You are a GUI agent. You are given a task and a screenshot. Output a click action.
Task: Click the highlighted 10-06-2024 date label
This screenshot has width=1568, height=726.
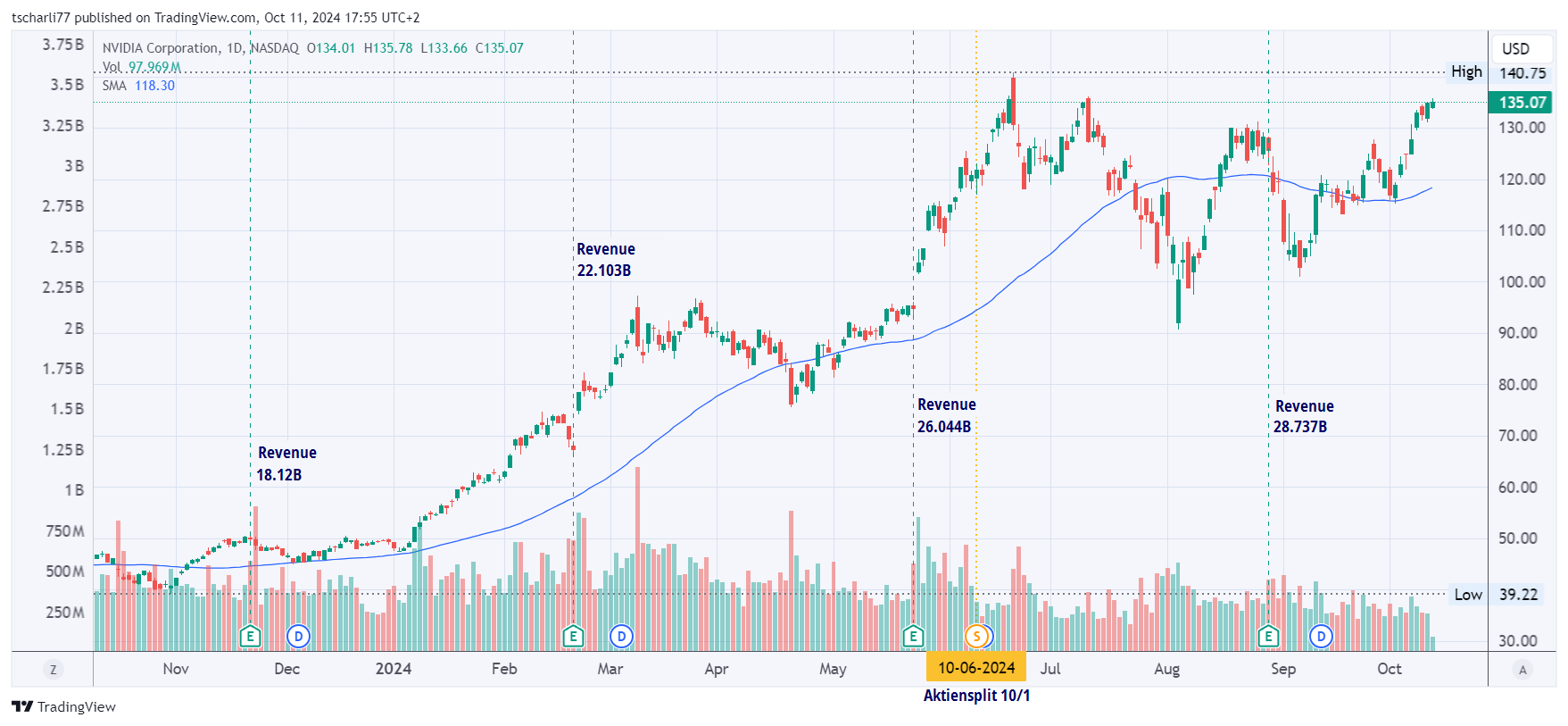click(x=976, y=668)
